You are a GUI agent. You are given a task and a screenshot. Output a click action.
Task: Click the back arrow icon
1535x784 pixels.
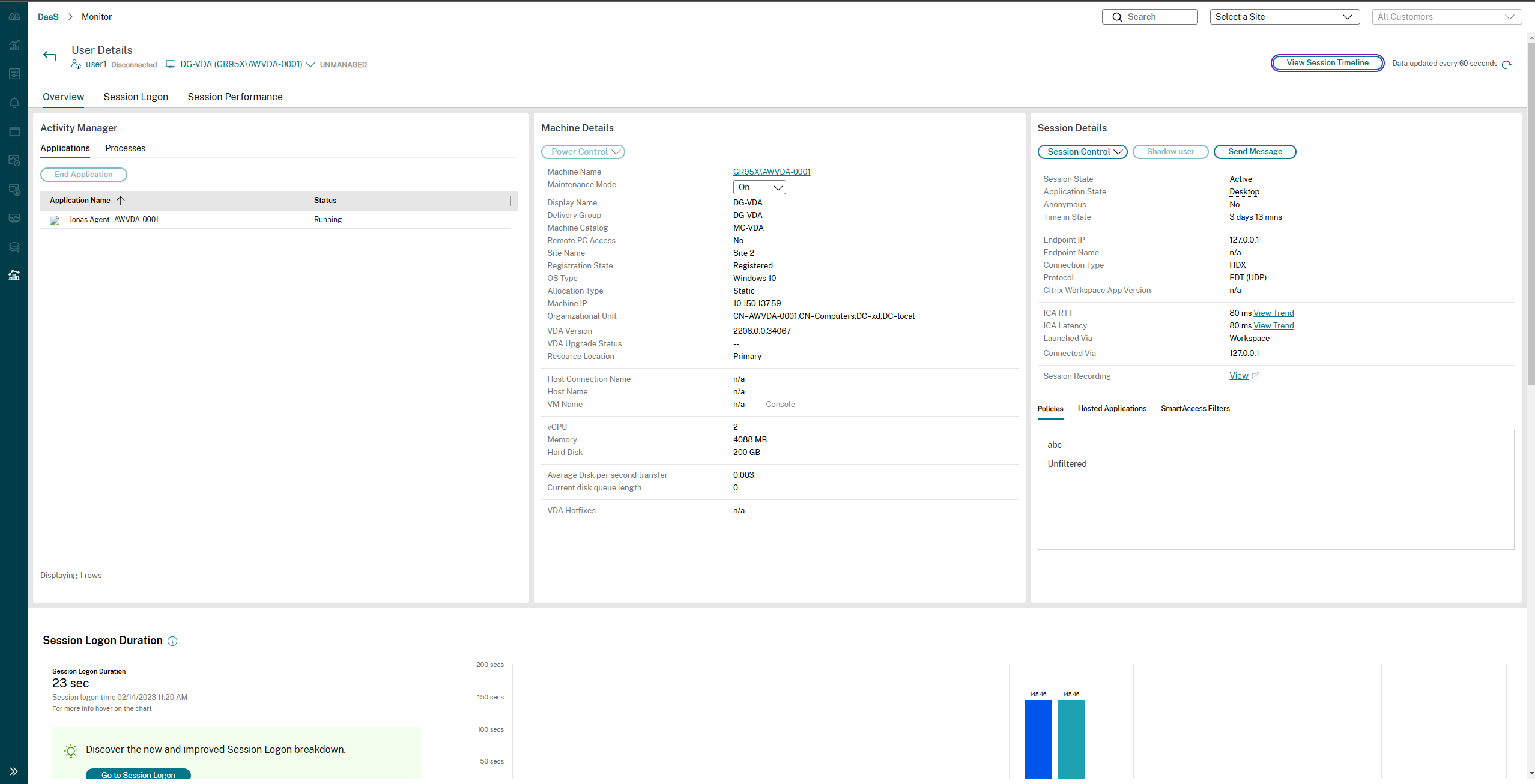pos(50,56)
